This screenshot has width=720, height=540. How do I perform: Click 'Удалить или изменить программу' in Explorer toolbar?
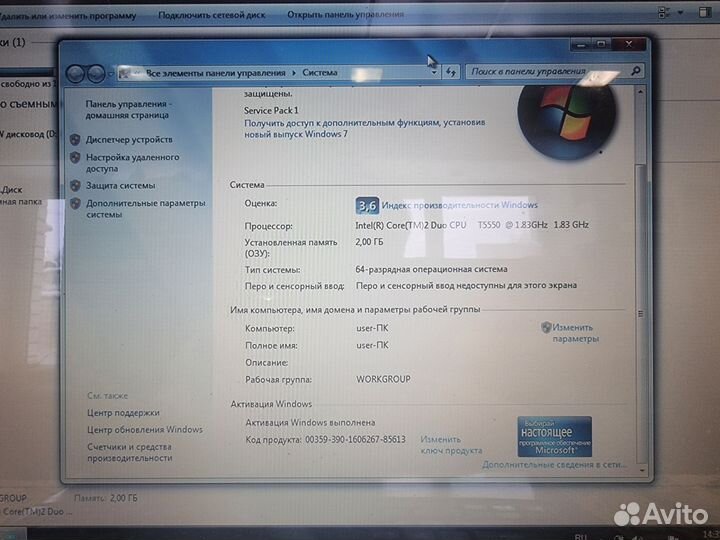click(68, 16)
